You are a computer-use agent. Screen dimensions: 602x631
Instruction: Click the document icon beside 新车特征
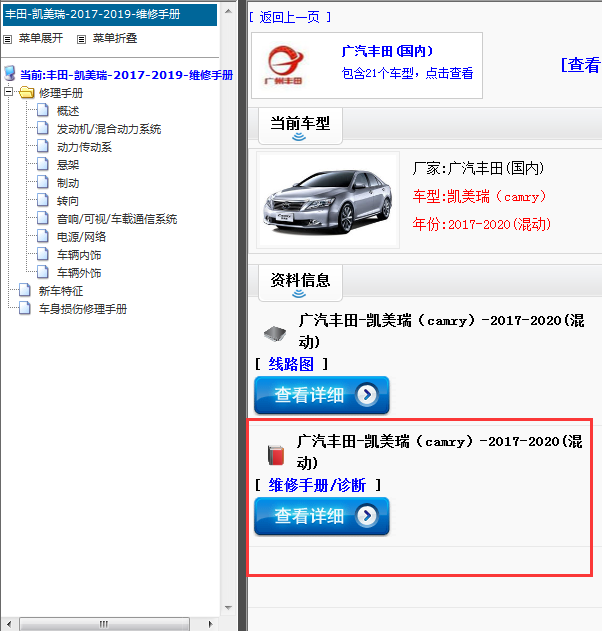click(25, 290)
